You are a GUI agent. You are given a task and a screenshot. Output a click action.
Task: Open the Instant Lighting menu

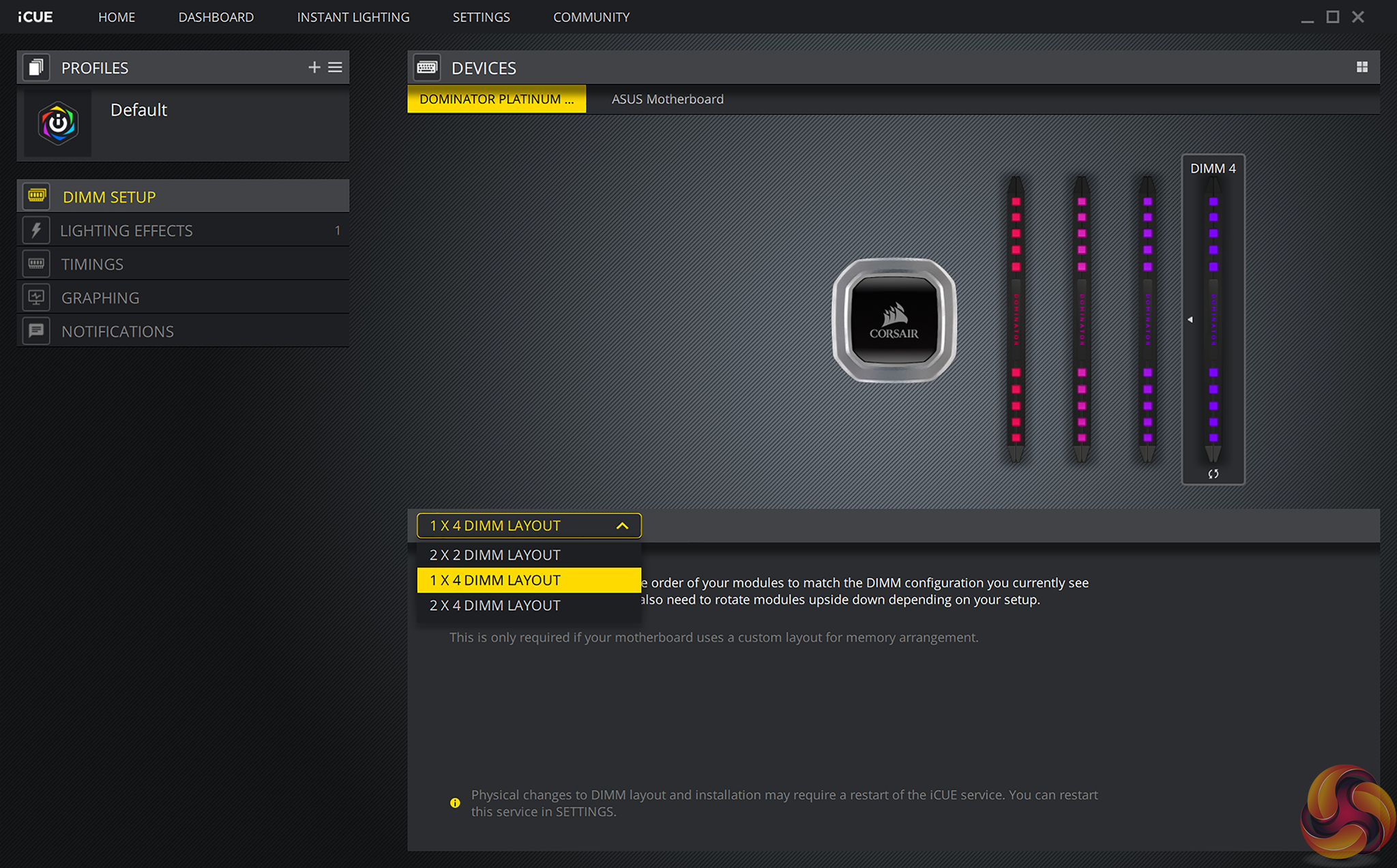[353, 17]
